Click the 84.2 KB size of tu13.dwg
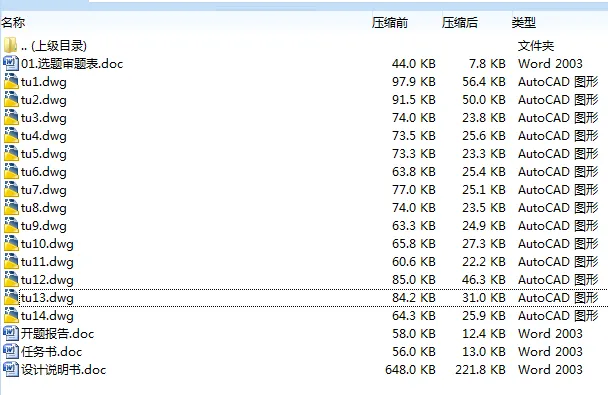608x395 pixels. (414, 298)
